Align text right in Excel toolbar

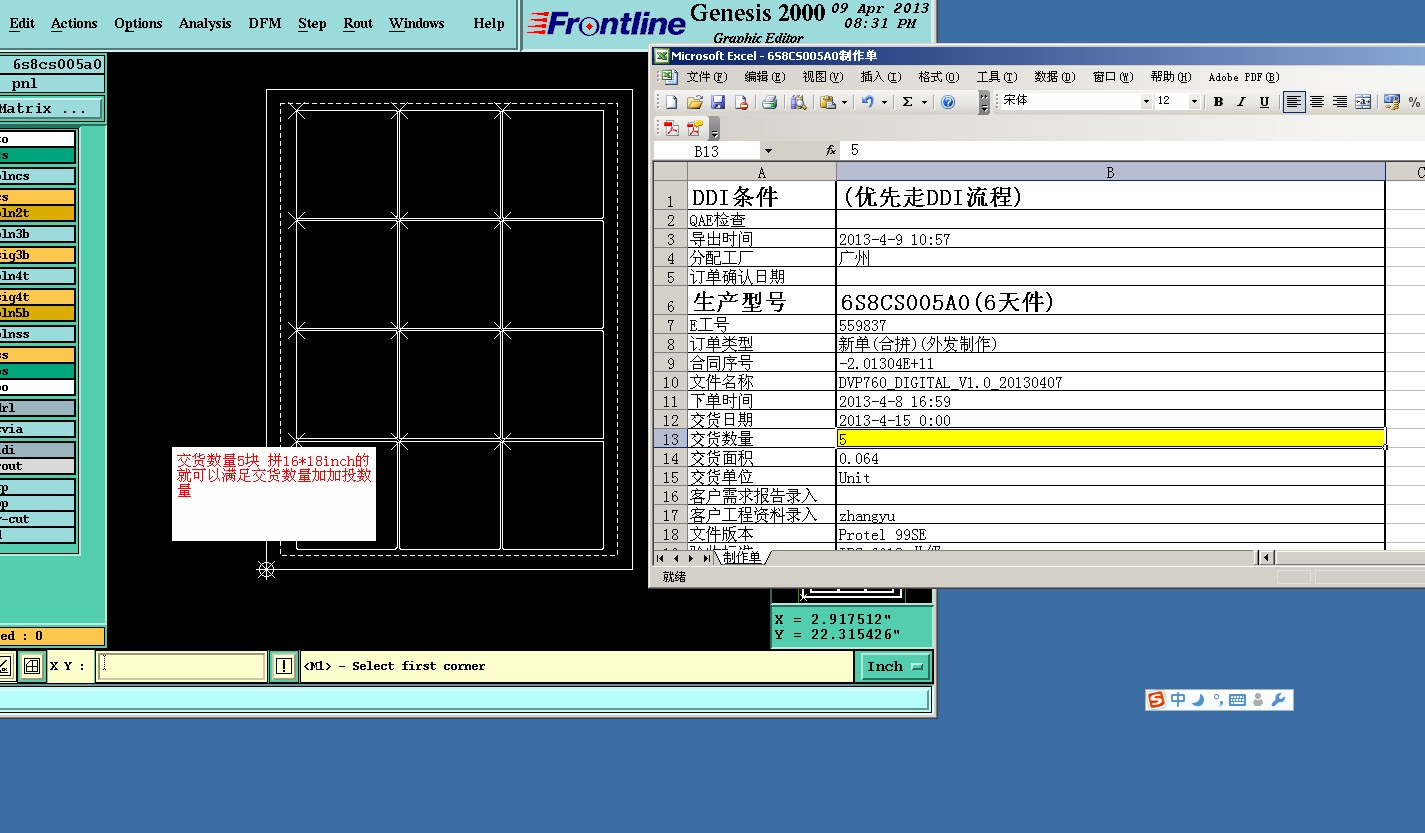(x=1339, y=102)
